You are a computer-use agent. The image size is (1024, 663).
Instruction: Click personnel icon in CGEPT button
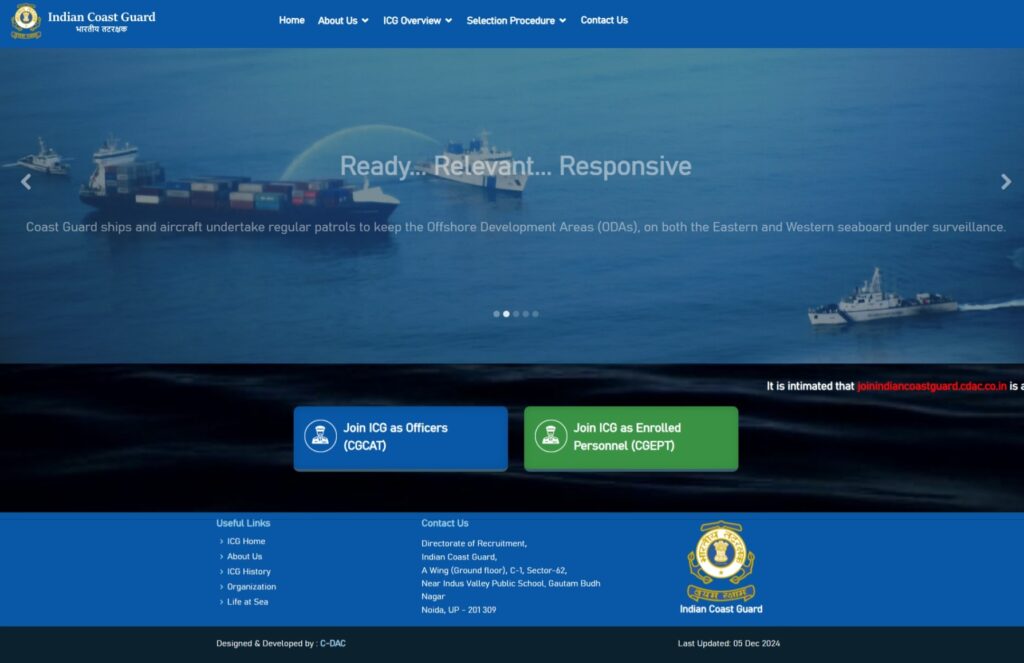pyautogui.click(x=551, y=436)
